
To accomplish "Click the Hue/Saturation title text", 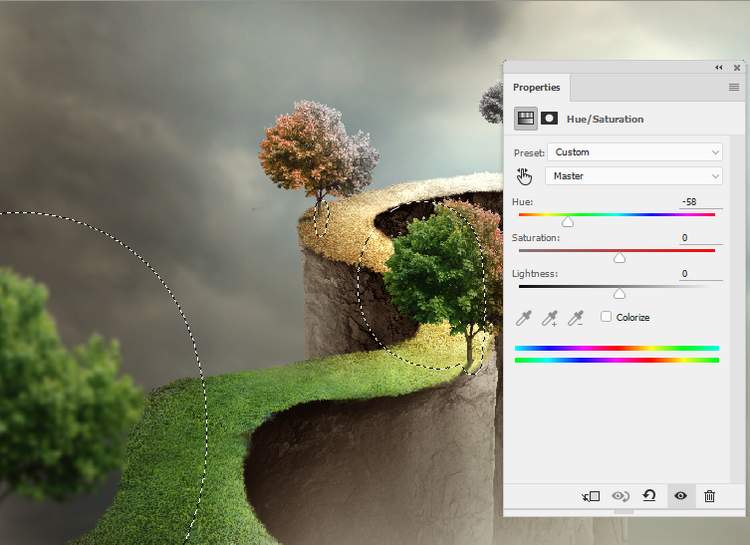I will point(605,119).
